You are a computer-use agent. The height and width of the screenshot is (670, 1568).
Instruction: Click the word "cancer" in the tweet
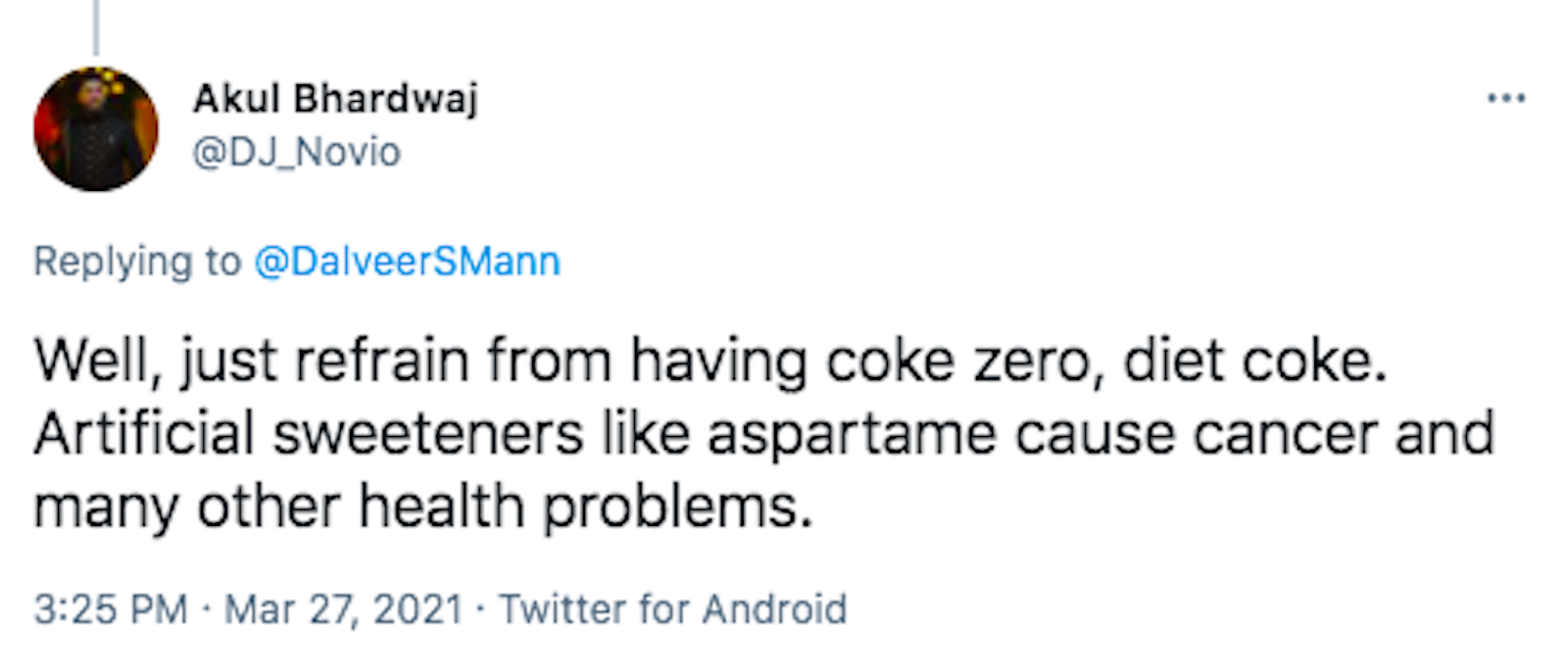(x=1285, y=434)
